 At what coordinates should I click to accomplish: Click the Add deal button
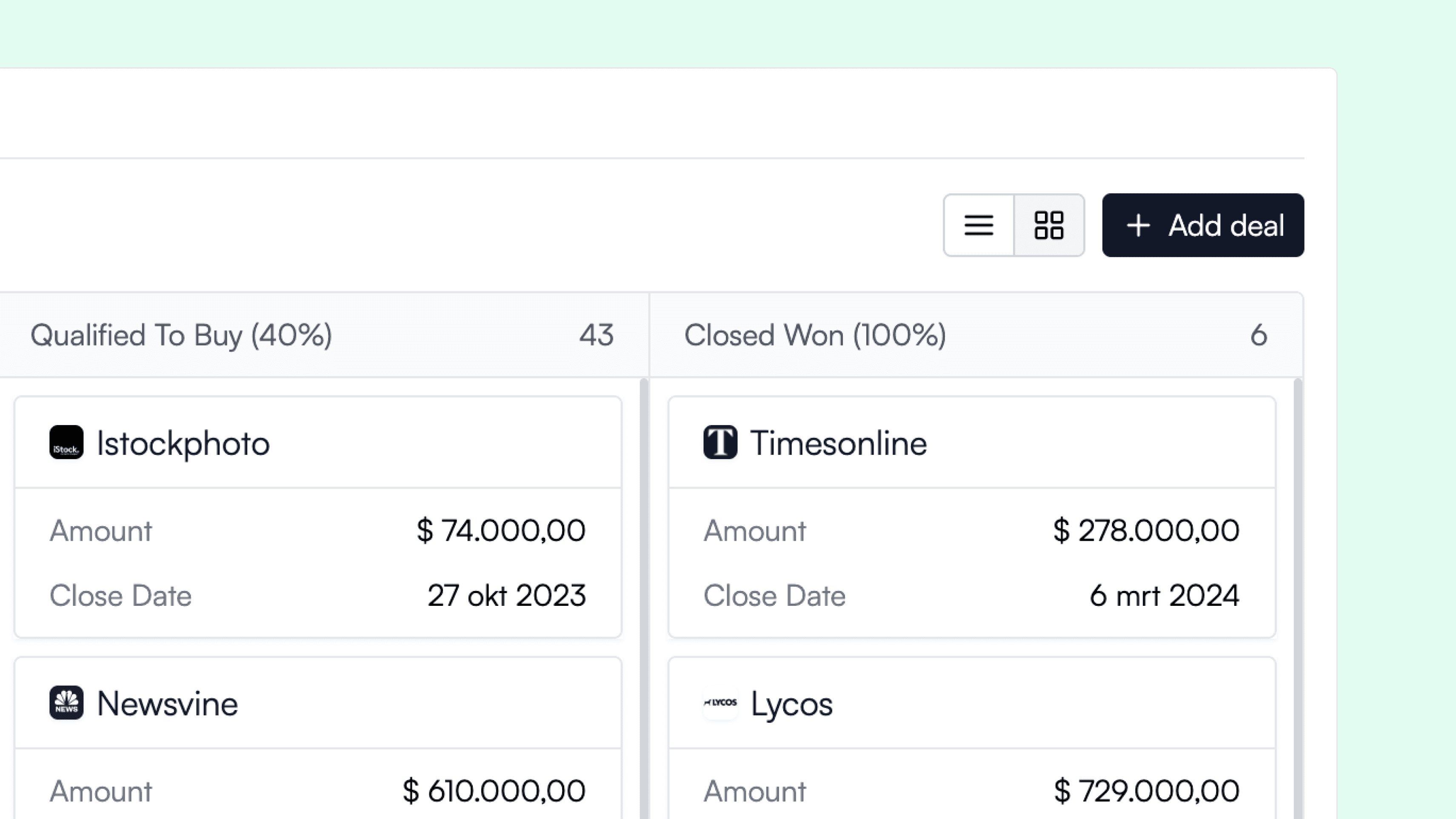(x=1203, y=225)
